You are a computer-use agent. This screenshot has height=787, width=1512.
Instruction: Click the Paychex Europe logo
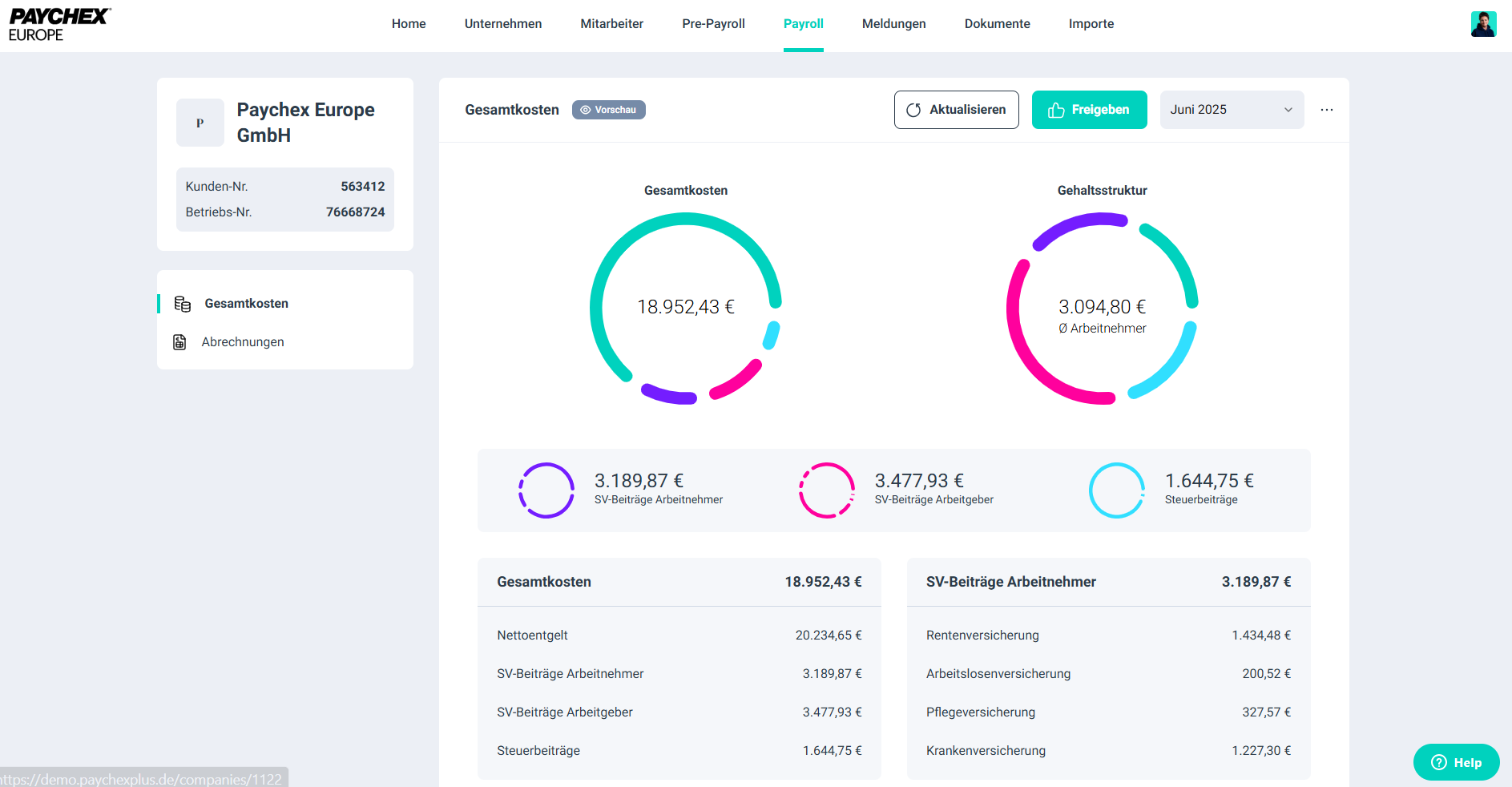[59, 25]
